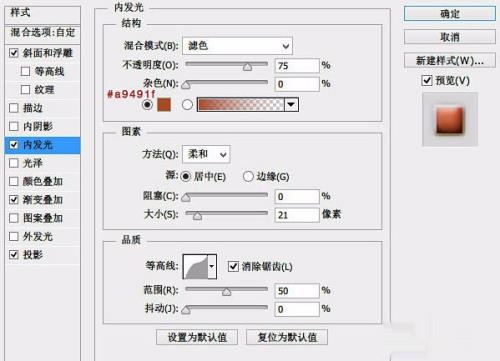This screenshot has width=500, height=361.
Task: Click the 大小 size slider handle
Action: coord(197,216)
